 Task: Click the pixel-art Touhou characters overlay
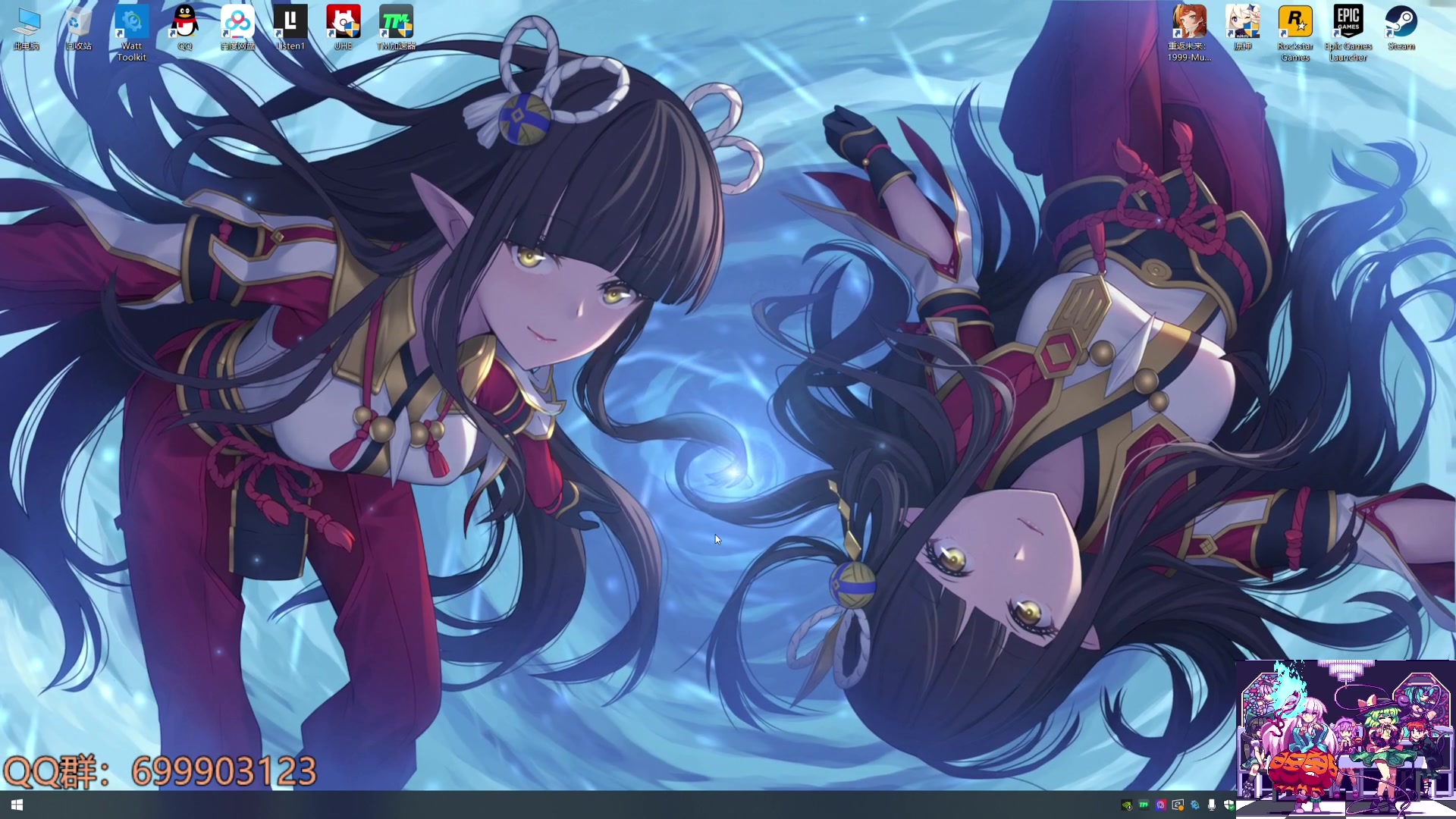pyautogui.click(x=1346, y=739)
